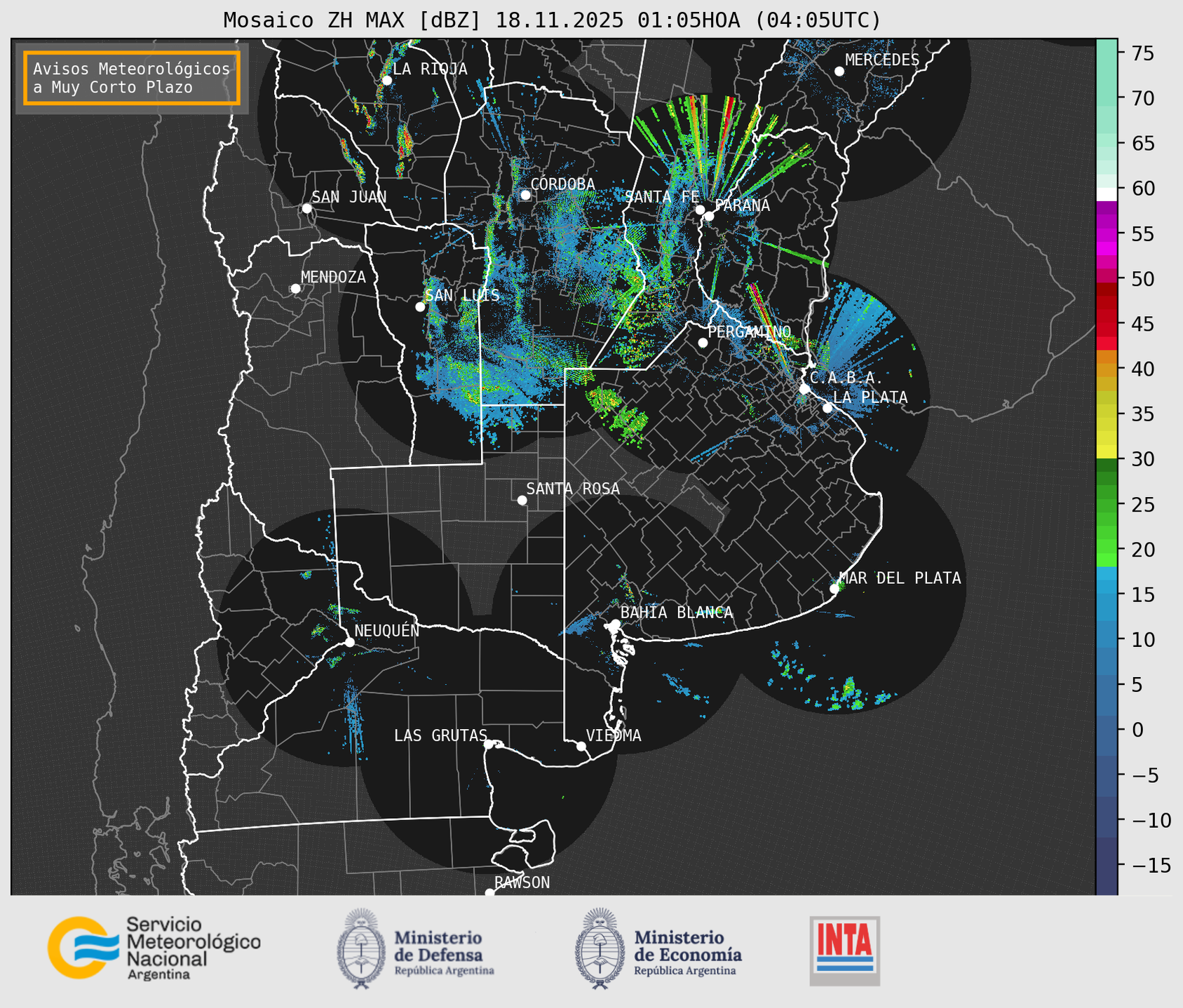This screenshot has height=1008, width=1183.
Task: Select the Córdoba city marker
Action: [525, 195]
